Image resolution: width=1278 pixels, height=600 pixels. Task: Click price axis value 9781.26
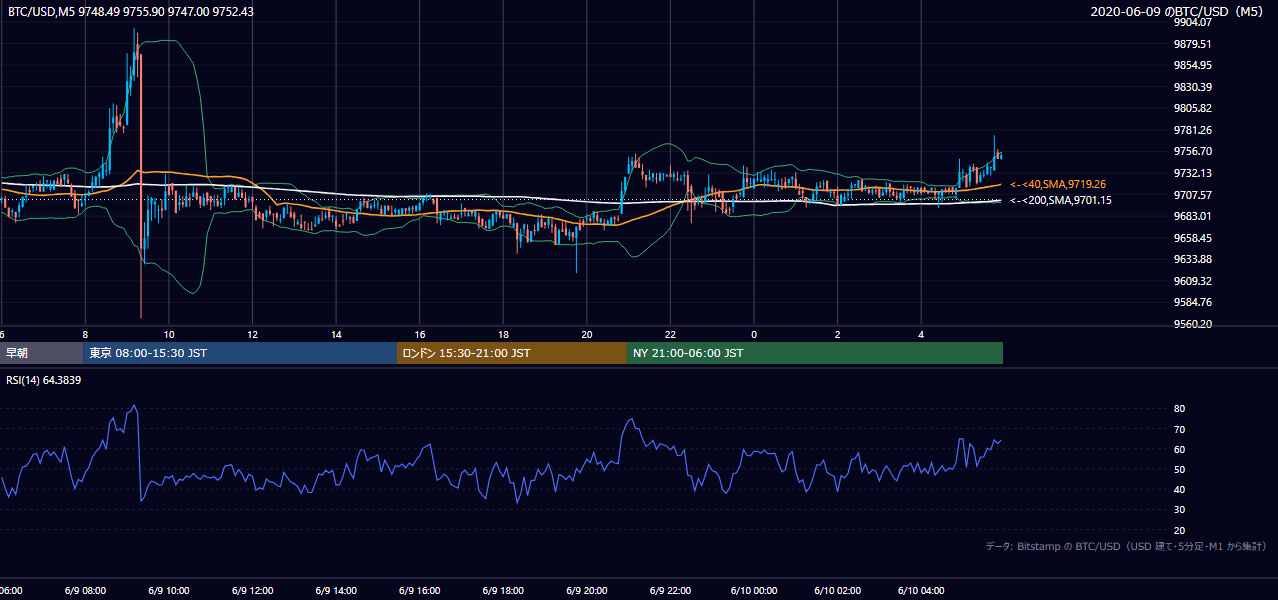(x=1194, y=130)
